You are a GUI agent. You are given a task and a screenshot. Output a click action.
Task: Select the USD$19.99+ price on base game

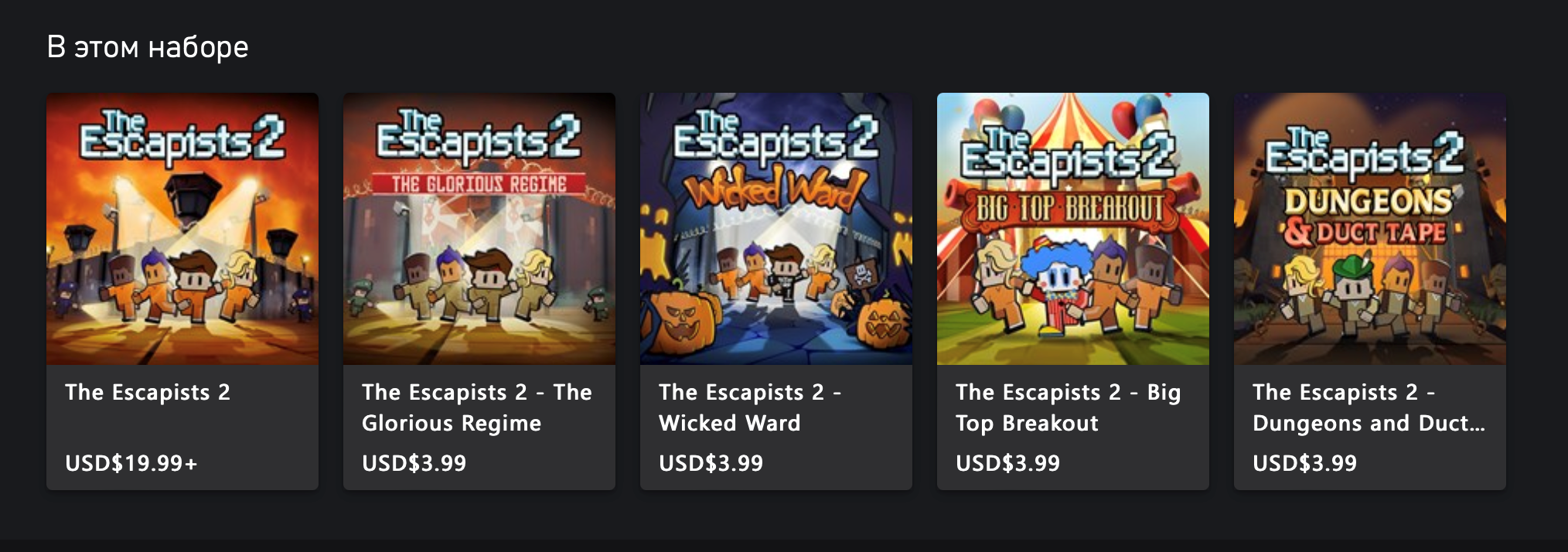coord(131,463)
